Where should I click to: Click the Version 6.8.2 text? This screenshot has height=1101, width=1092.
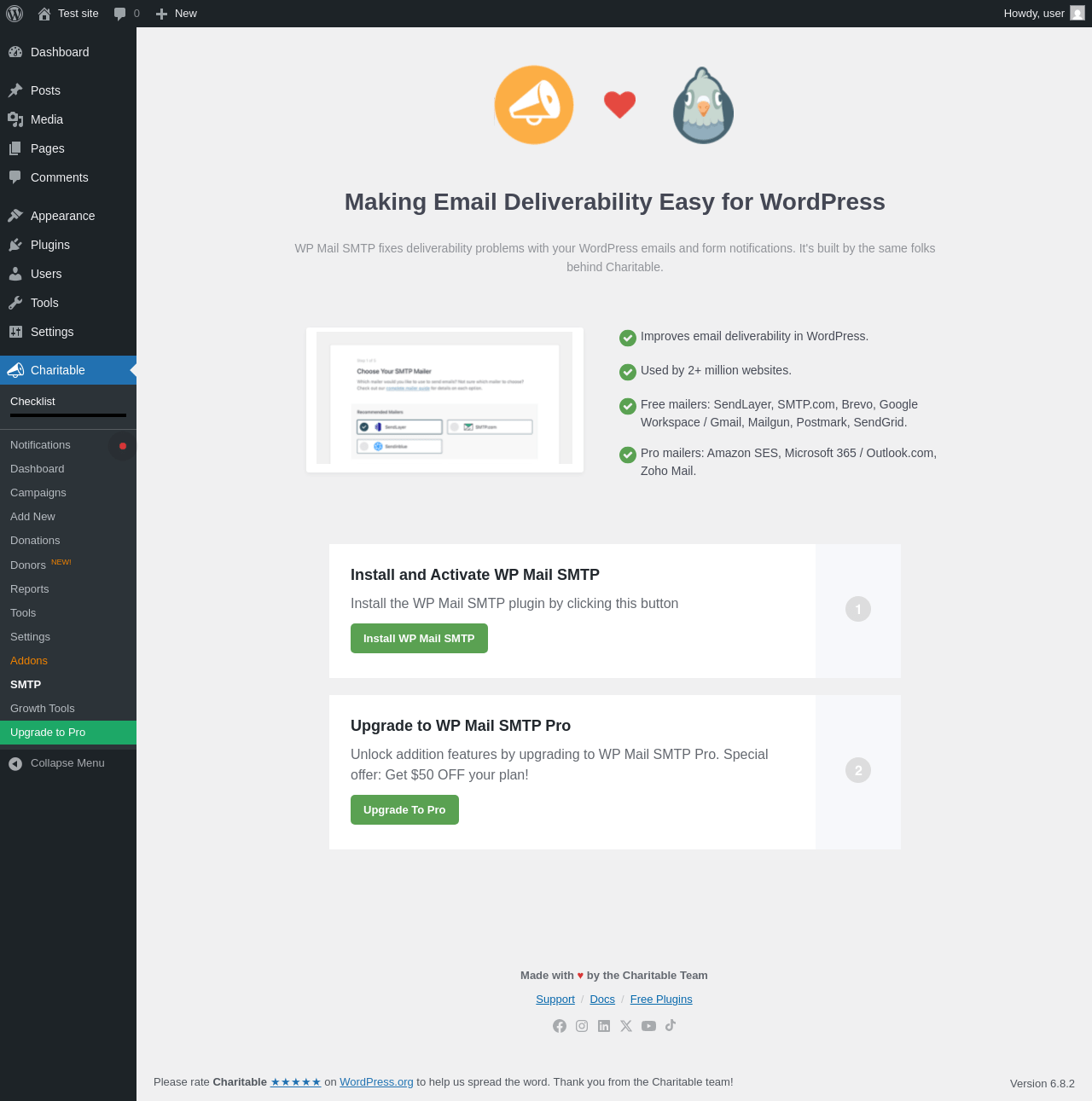point(1043,1084)
